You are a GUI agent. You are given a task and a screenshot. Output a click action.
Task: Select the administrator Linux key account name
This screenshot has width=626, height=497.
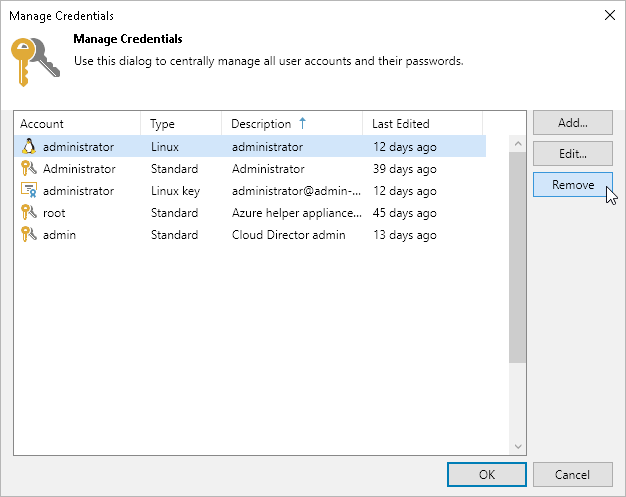pos(79,191)
